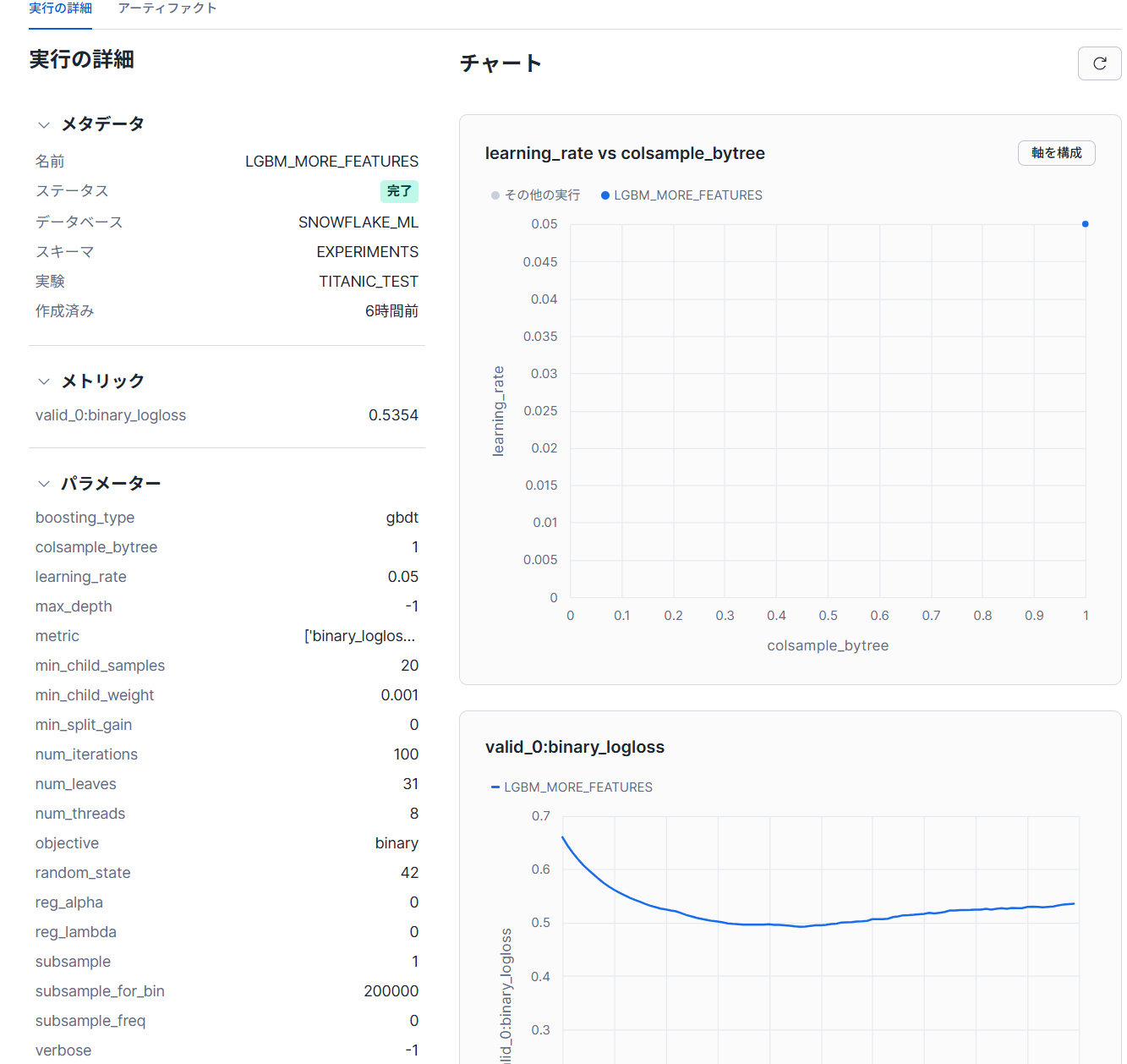Image resolution: width=1127 pixels, height=1064 pixels.
Task: Click the SNOWFLAKE_ML database value
Action: [x=358, y=222]
